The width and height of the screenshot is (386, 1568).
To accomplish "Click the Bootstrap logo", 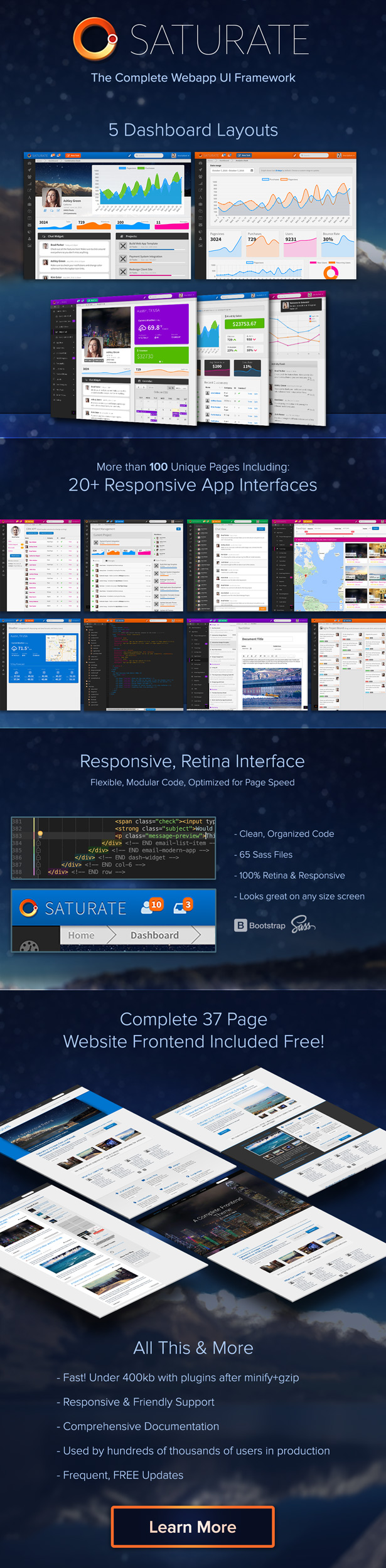I will pos(260,925).
